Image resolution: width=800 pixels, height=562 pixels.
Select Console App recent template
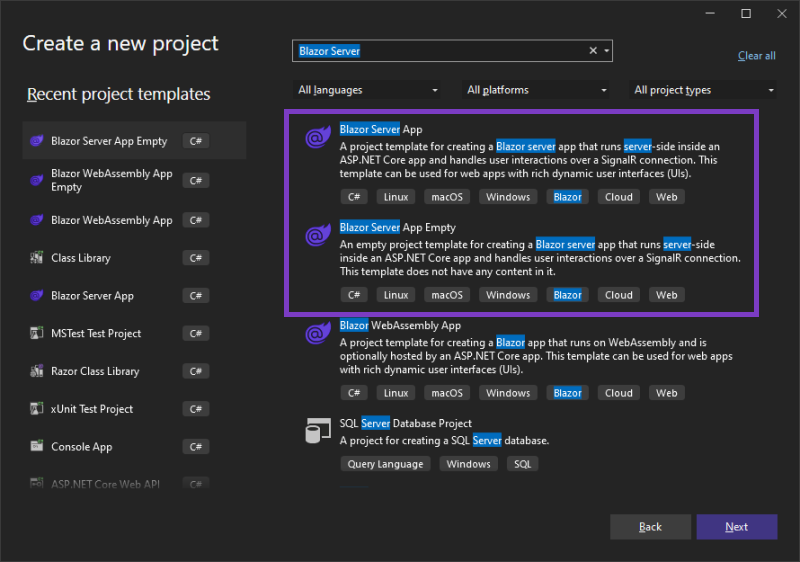coord(134,446)
